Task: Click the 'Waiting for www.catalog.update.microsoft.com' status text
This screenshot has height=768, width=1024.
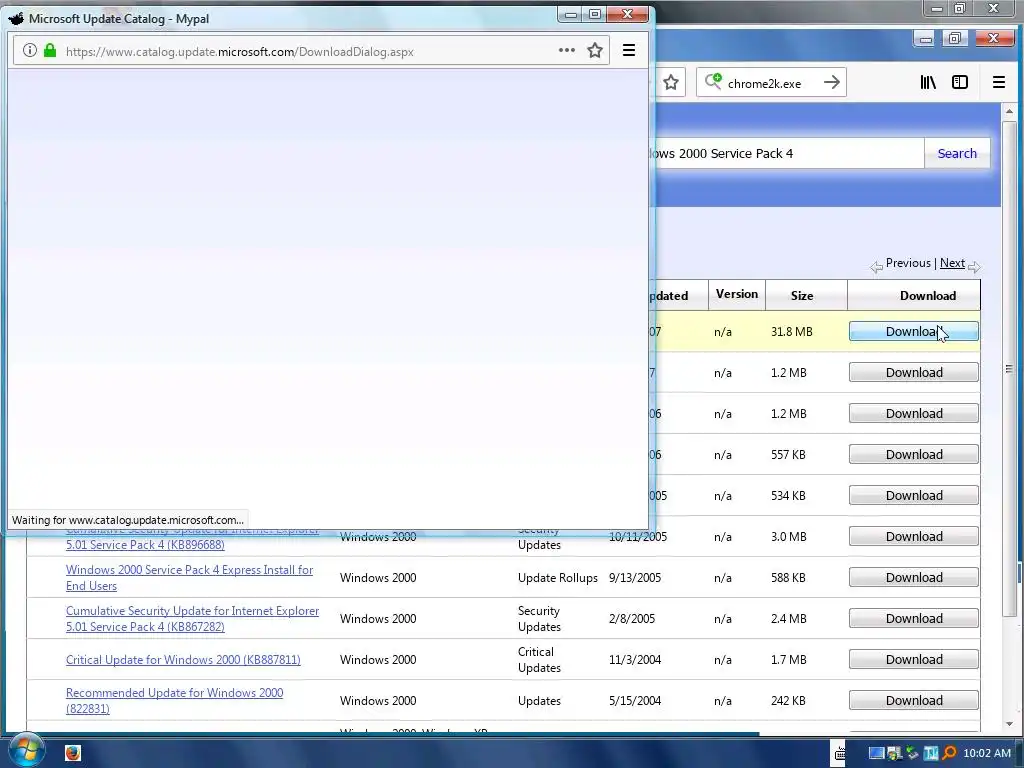Action: (x=127, y=520)
